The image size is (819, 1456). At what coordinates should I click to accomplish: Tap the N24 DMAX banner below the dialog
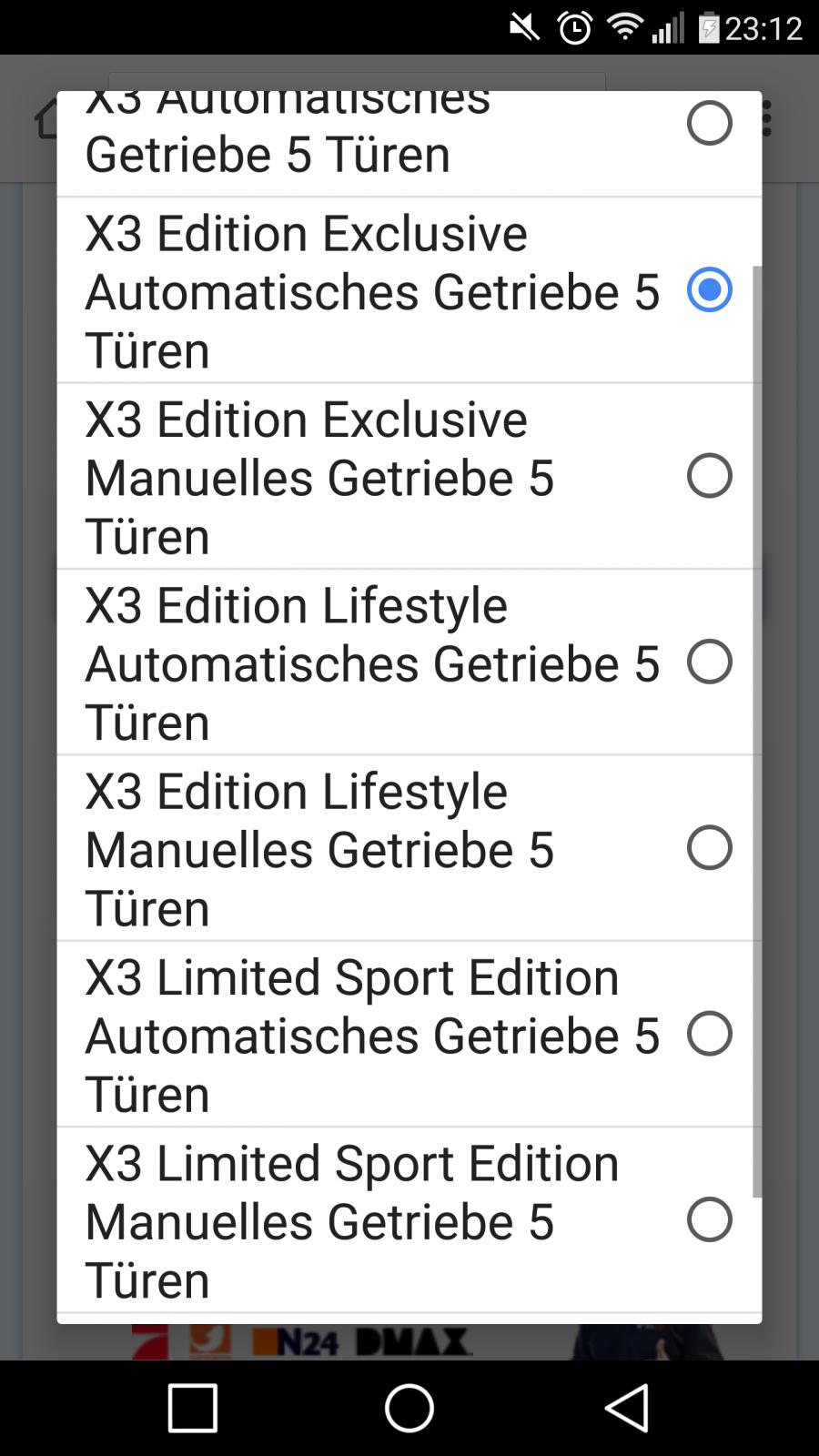click(x=364, y=1342)
